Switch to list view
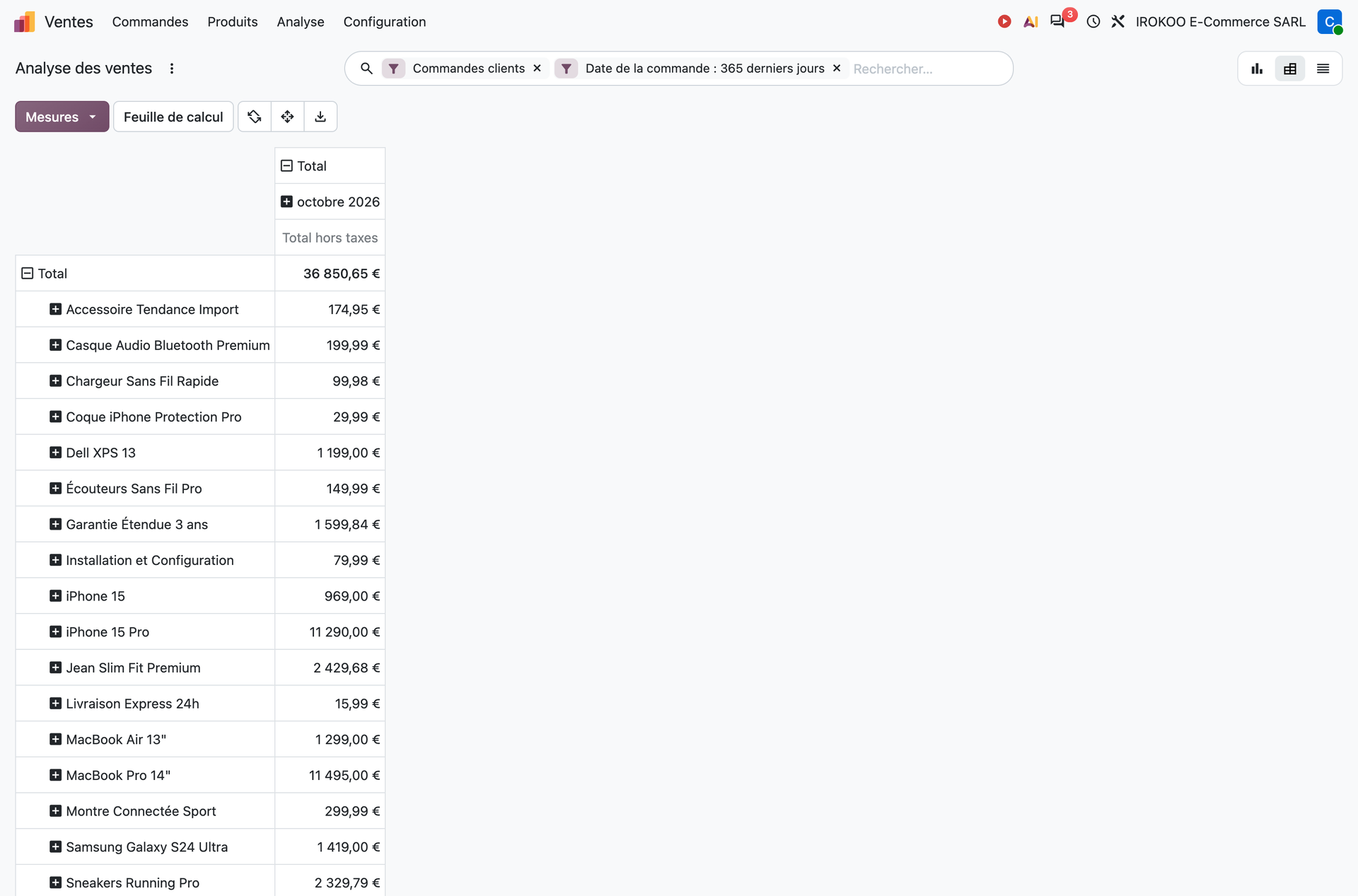The height and width of the screenshot is (896, 1358). click(x=1323, y=69)
